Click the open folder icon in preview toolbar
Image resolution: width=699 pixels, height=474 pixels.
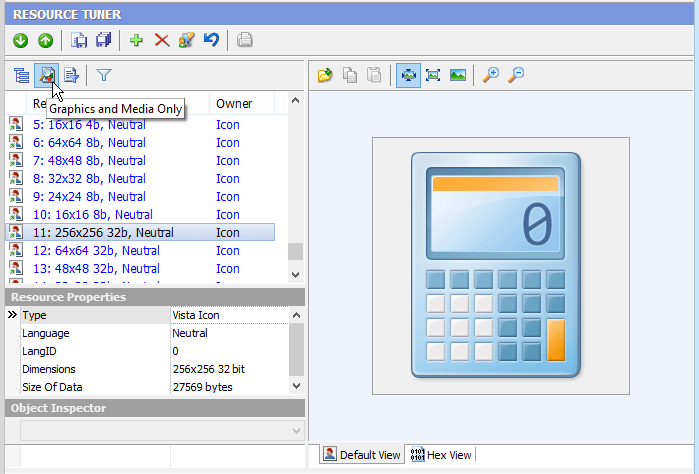[325, 75]
